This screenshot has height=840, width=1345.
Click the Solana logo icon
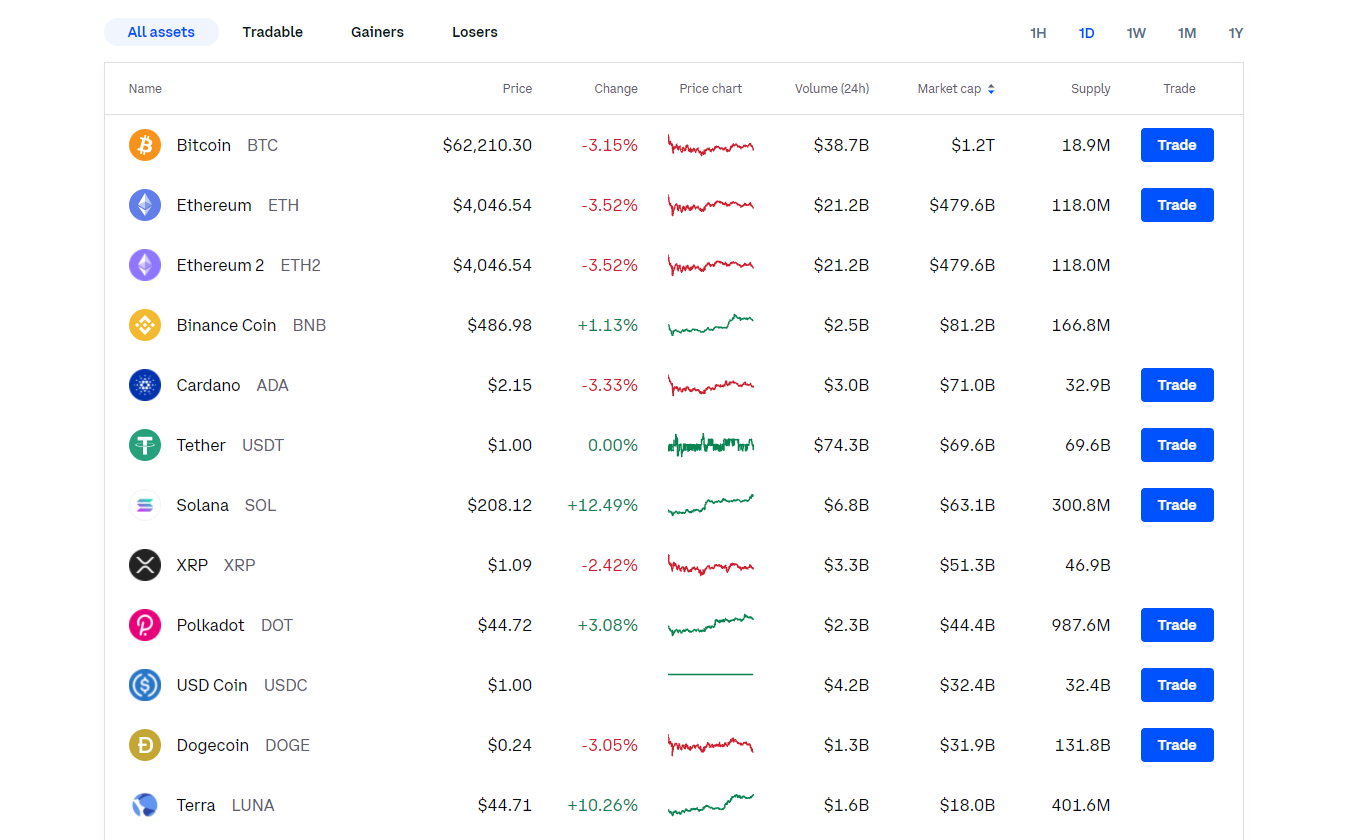145,505
